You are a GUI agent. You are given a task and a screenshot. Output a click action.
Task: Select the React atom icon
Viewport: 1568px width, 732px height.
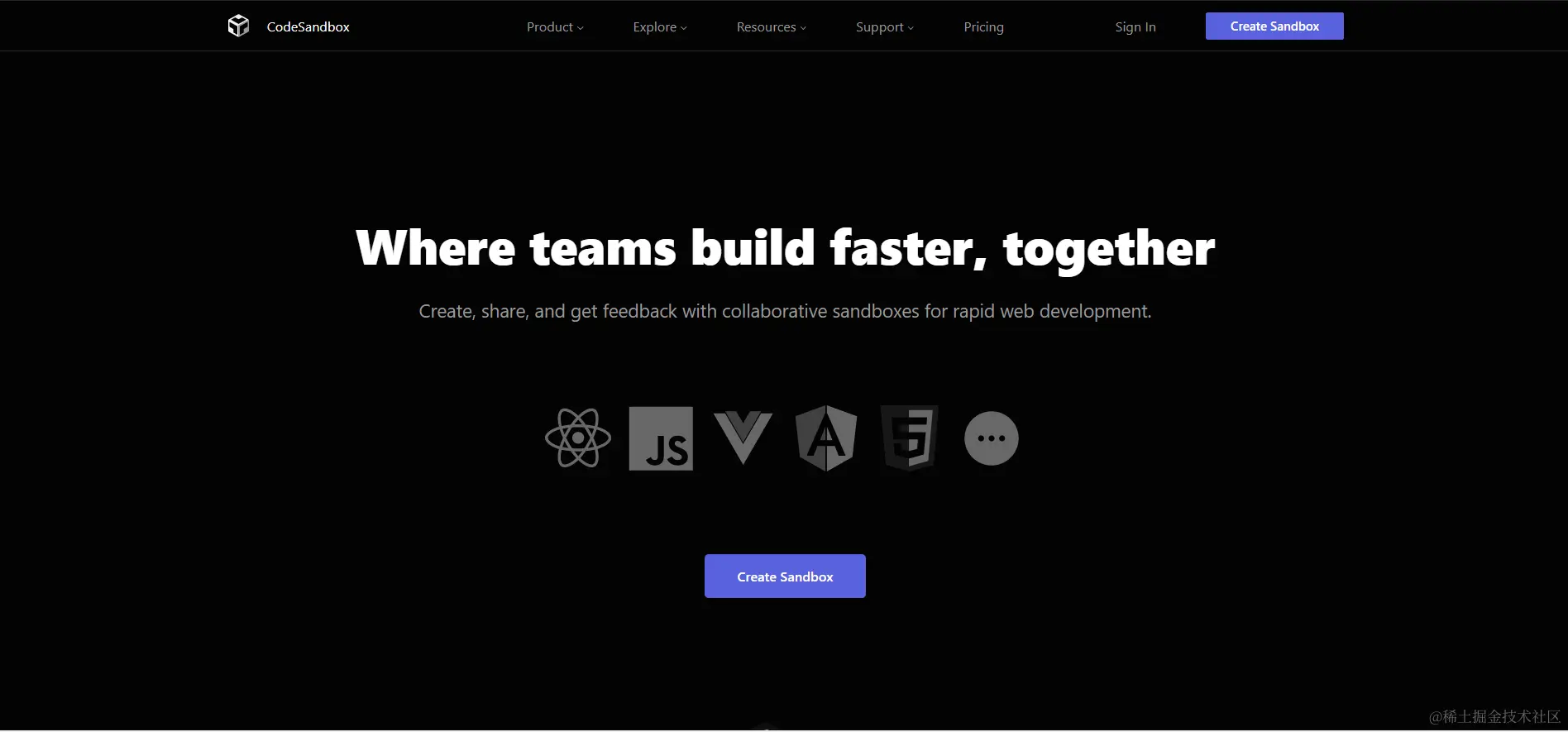[578, 438]
